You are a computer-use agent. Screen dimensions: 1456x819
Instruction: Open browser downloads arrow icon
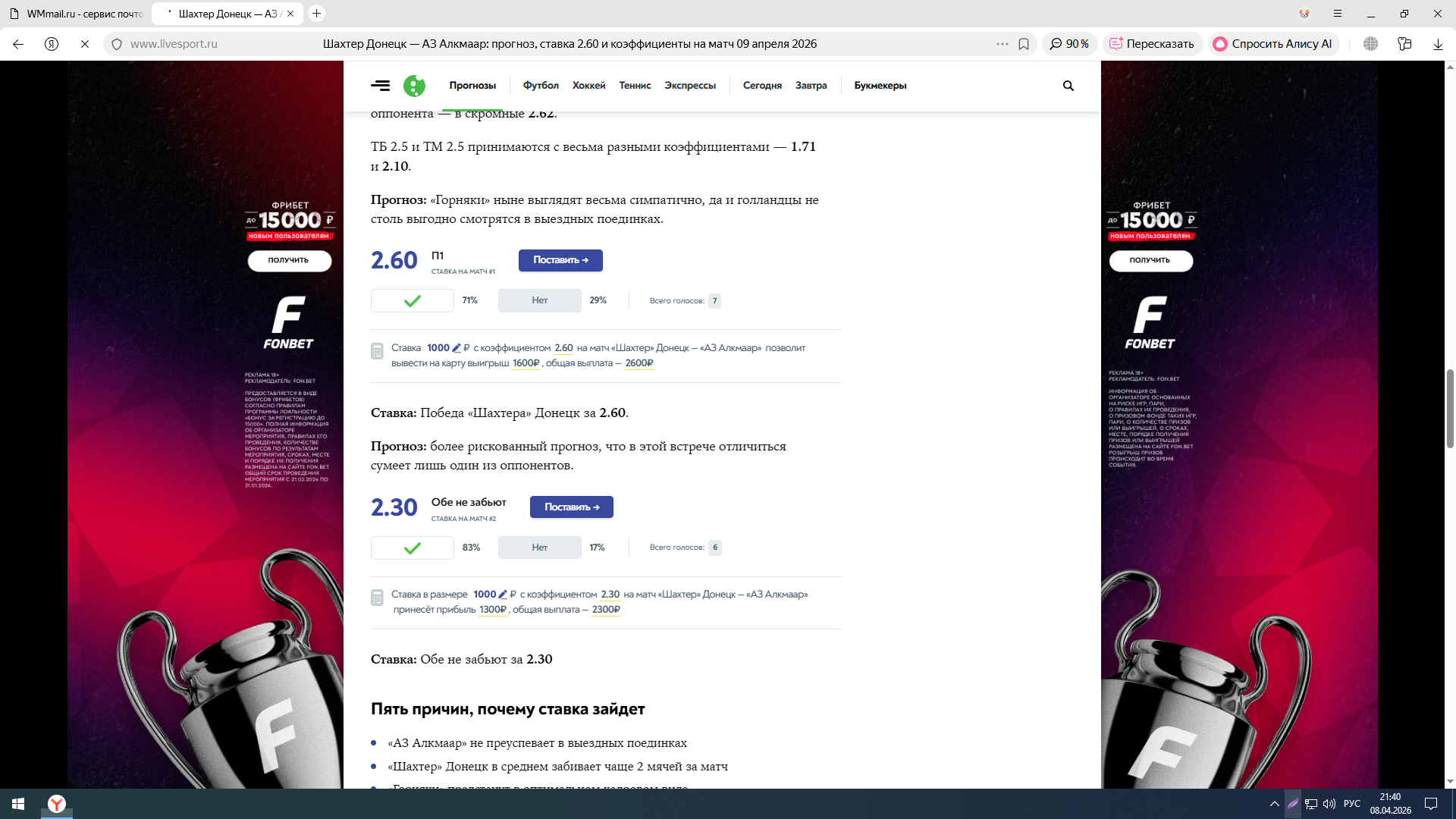pos(1438,44)
